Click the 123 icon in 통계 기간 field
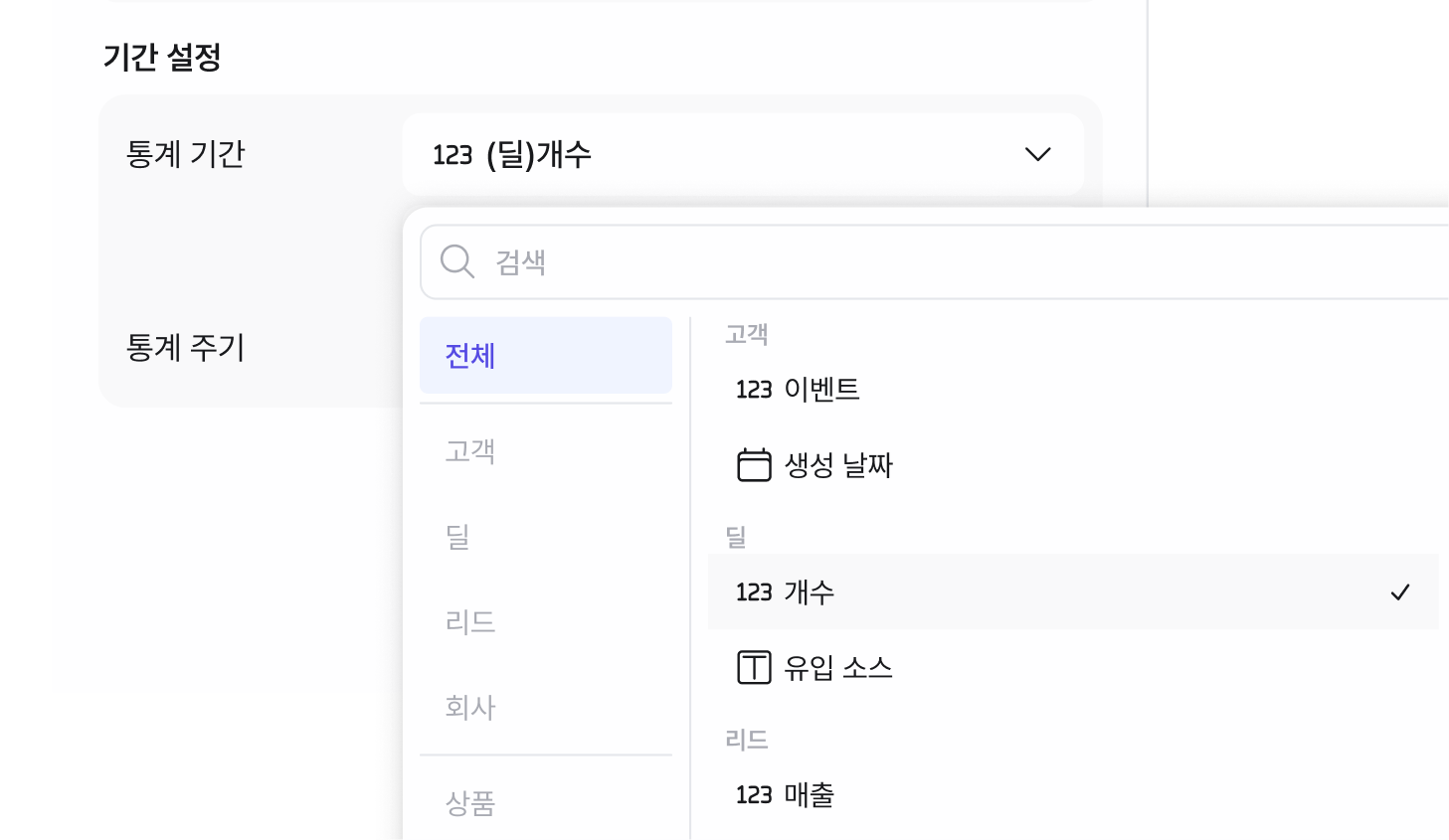Screen dimensions: 1449x840 pyautogui.click(x=453, y=155)
